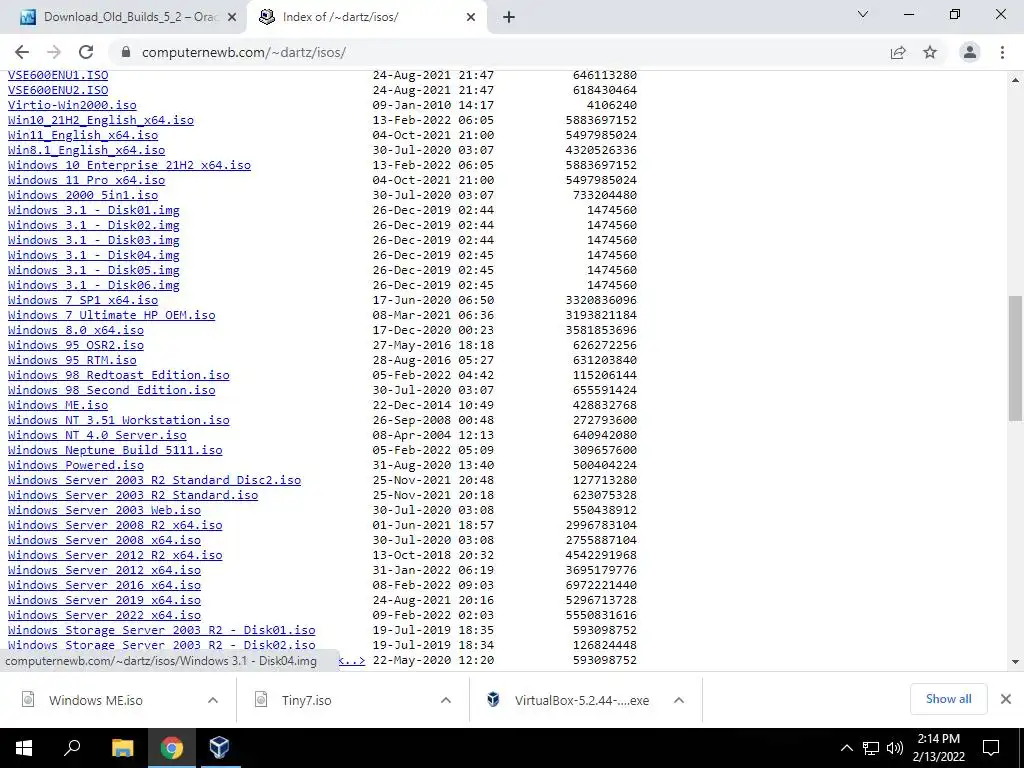Click Windows 7 SP1 x64.iso link

point(83,300)
